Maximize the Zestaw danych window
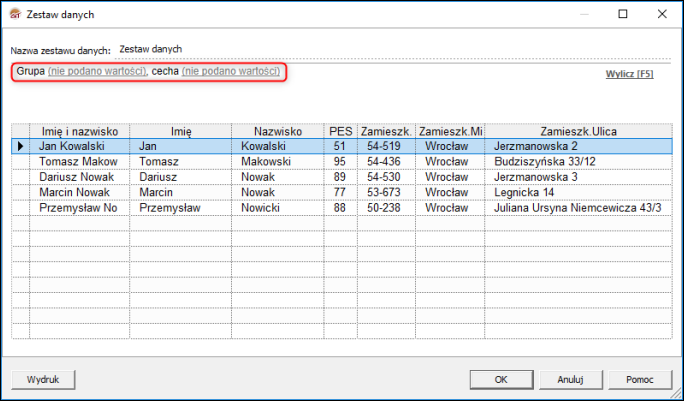684x401 pixels. click(x=622, y=15)
